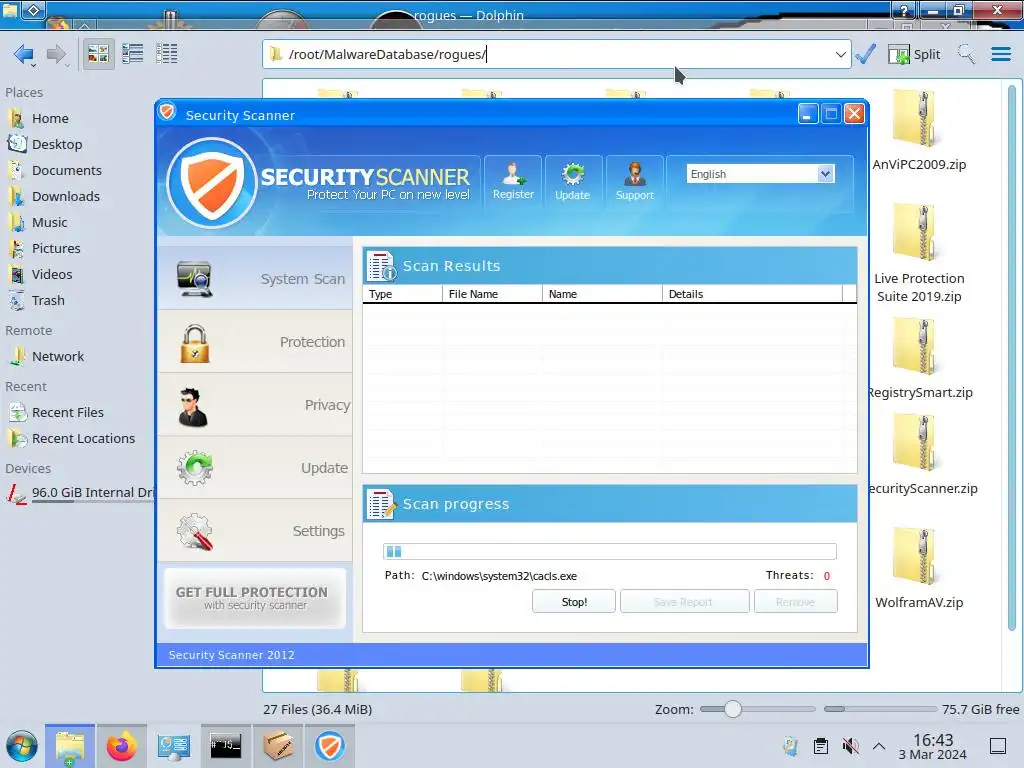This screenshot has height=768, width=1024.
Task: Click the disabled Save Report button
Action: tap(684, 601)
